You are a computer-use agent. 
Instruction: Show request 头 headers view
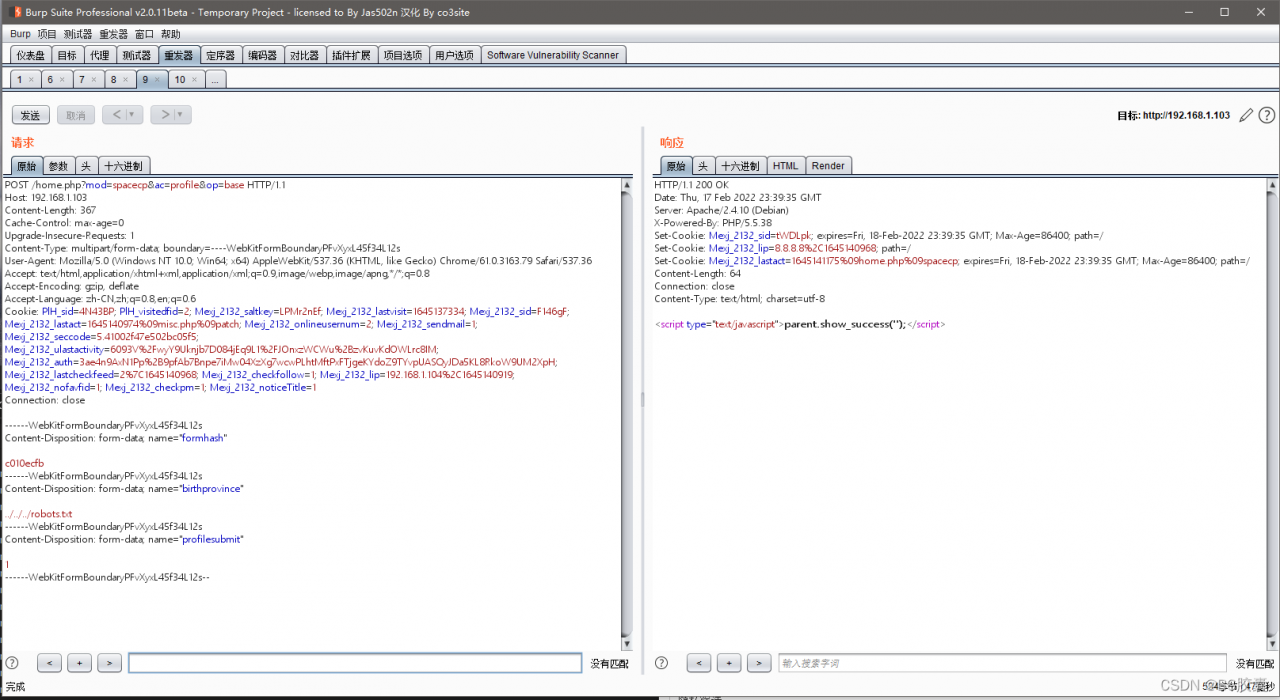[86, 166]
